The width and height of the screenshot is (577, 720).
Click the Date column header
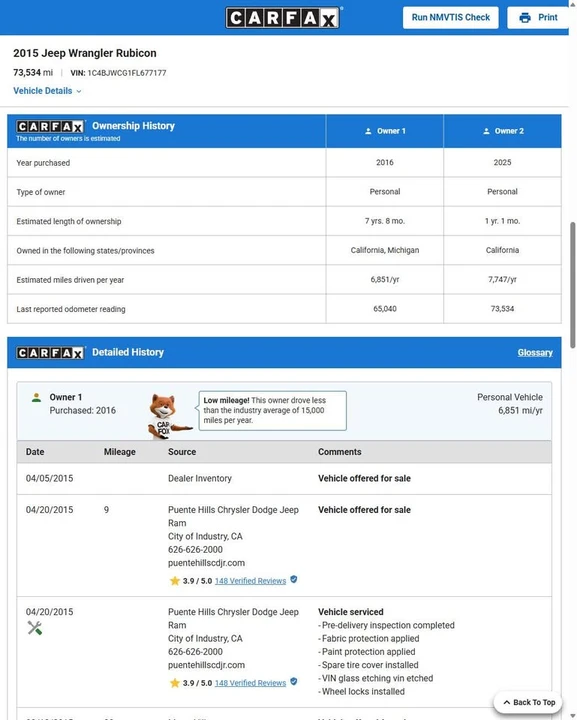pyautogui.click(x=35, y=452)
